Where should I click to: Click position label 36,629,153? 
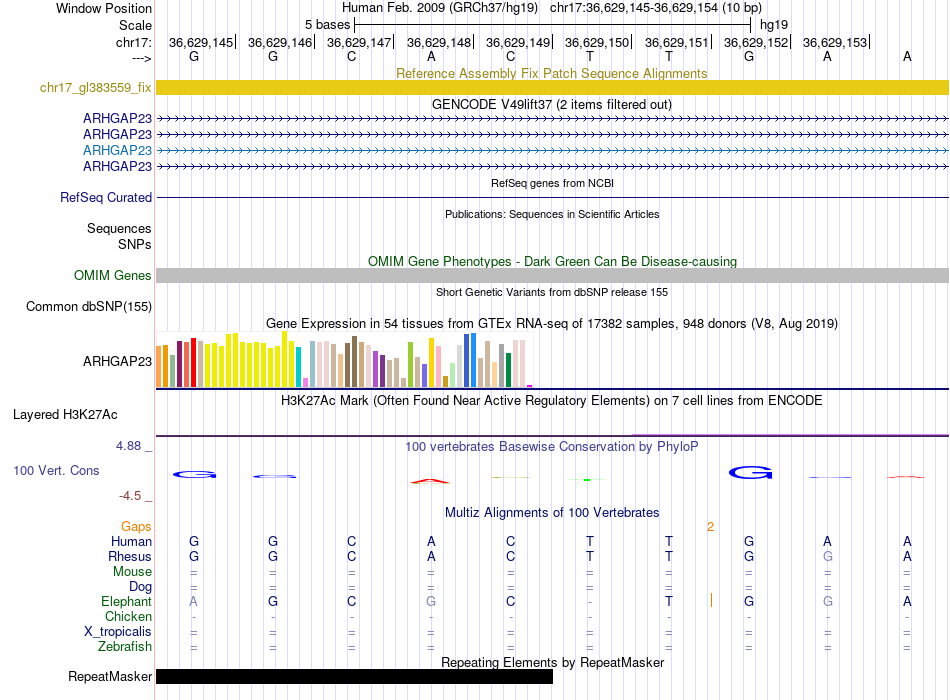pyautogui.click(x=835, y=42)
